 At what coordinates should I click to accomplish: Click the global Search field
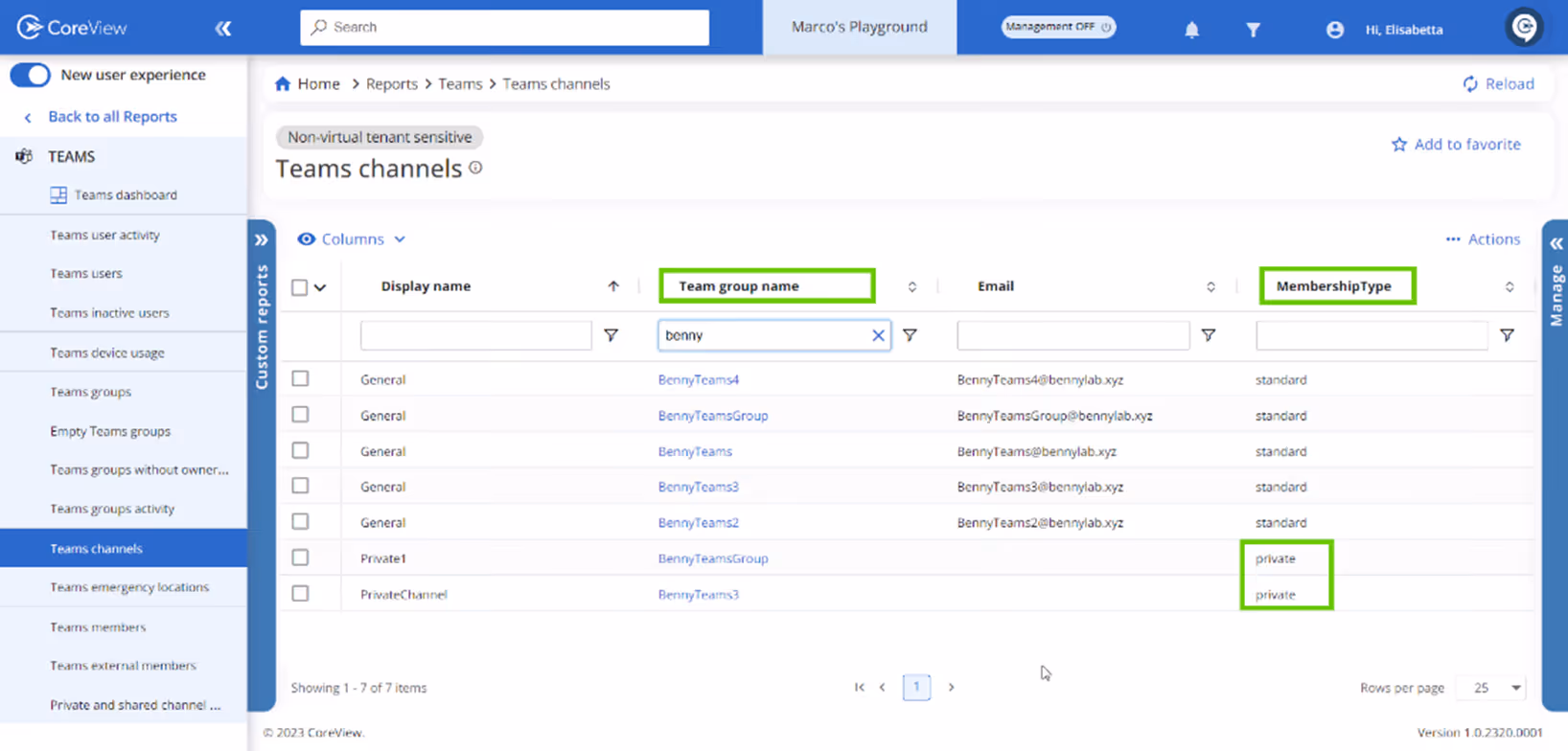pyautogui.click(x=505, y=28)
